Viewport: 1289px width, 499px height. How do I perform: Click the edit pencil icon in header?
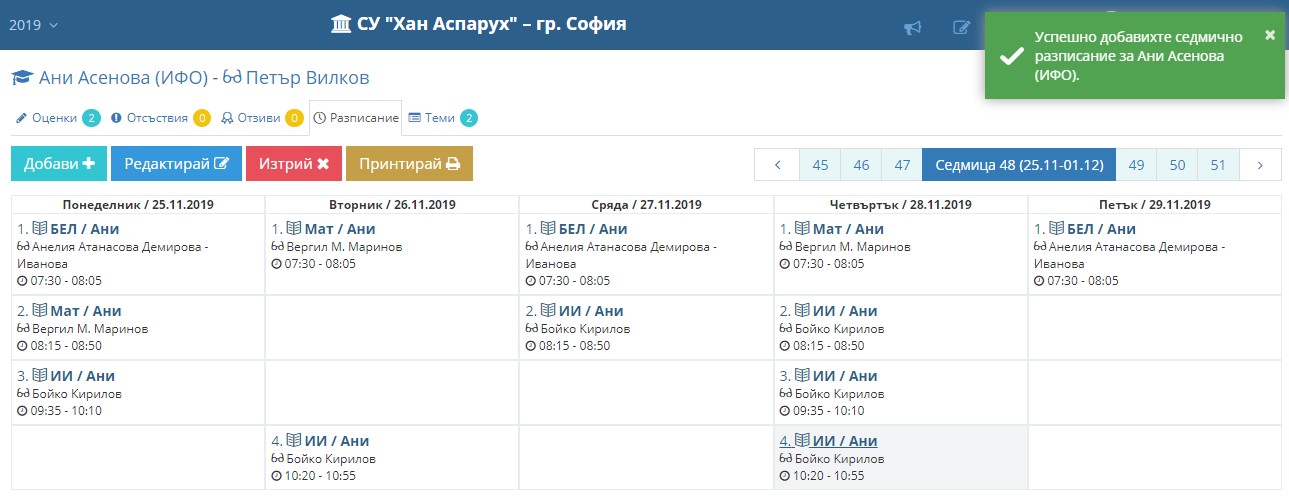[x=961, y=27]
